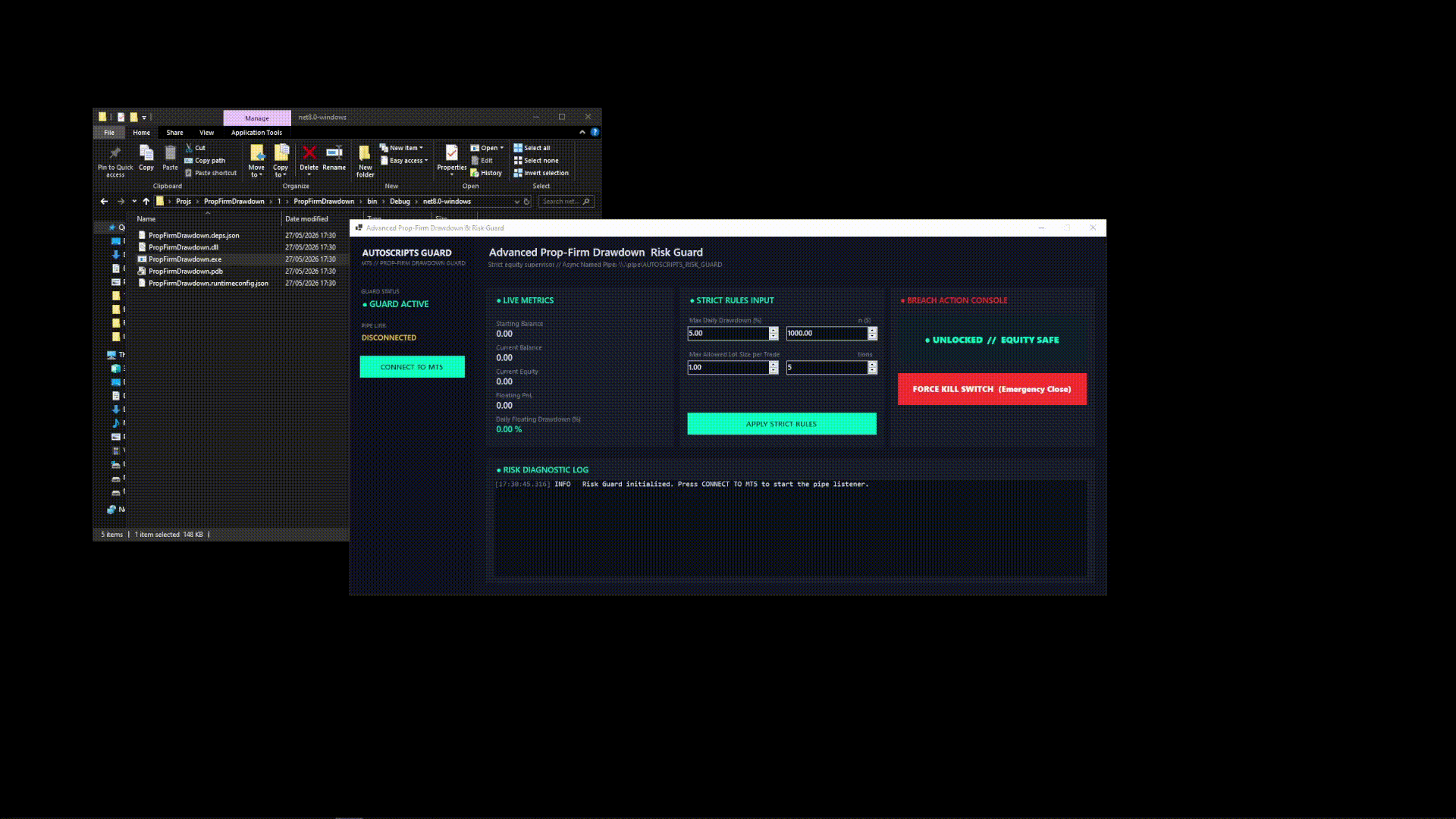Click the Up one level arrow in Explorer
The height and width of the screenshot is (819, 1456).
(146, 202)
